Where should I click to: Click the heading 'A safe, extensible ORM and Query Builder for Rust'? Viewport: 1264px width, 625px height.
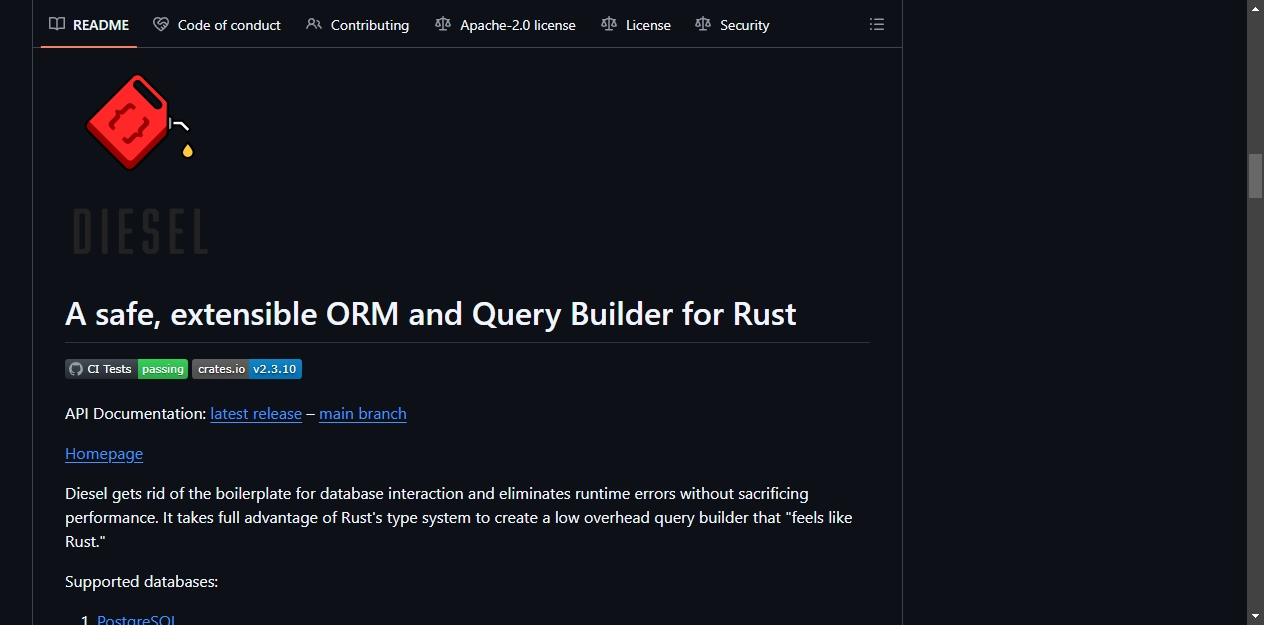tap(431, 314)
